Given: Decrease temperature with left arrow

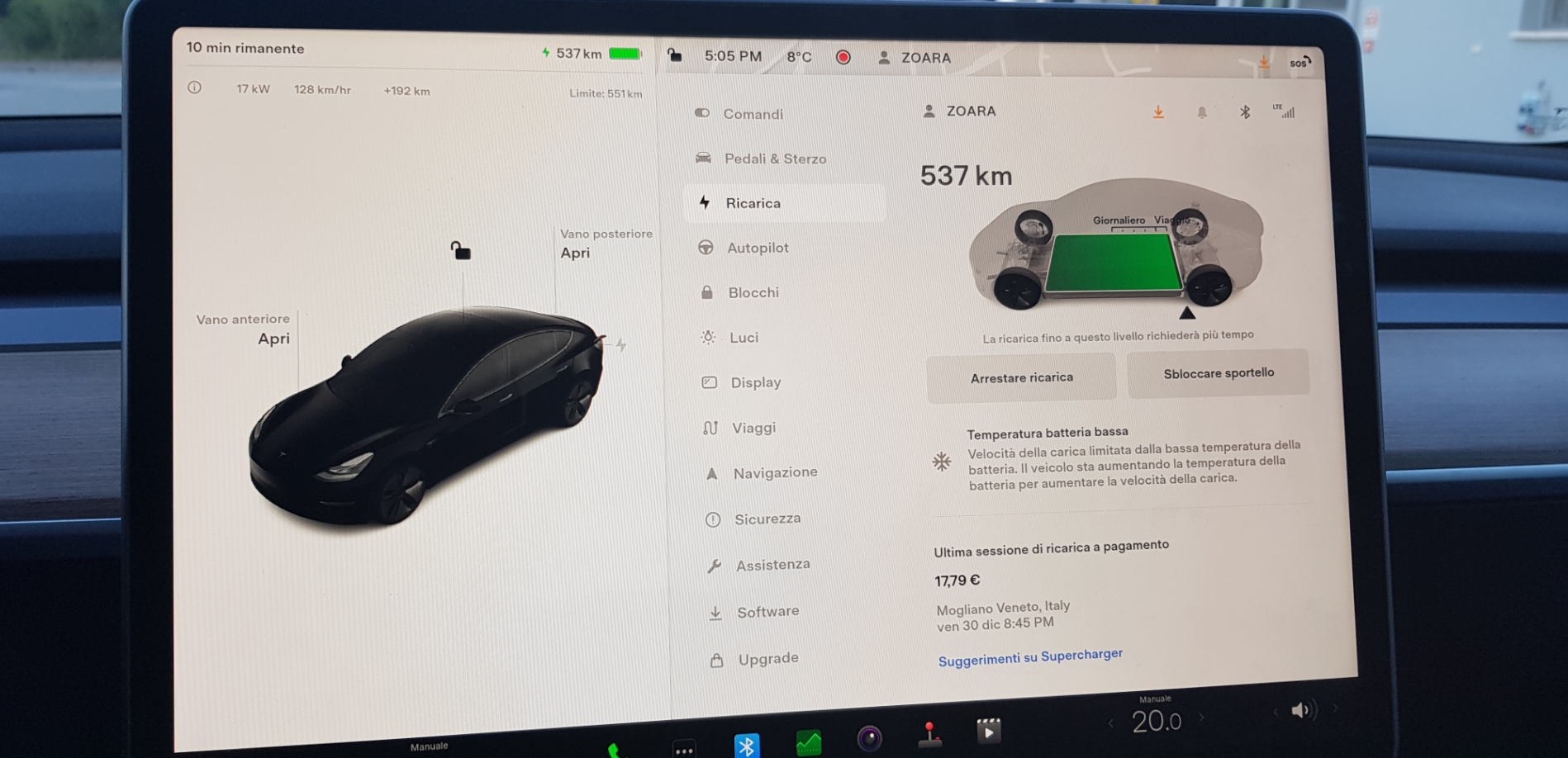Looking at the screenshot, I should pos(1112,724).
